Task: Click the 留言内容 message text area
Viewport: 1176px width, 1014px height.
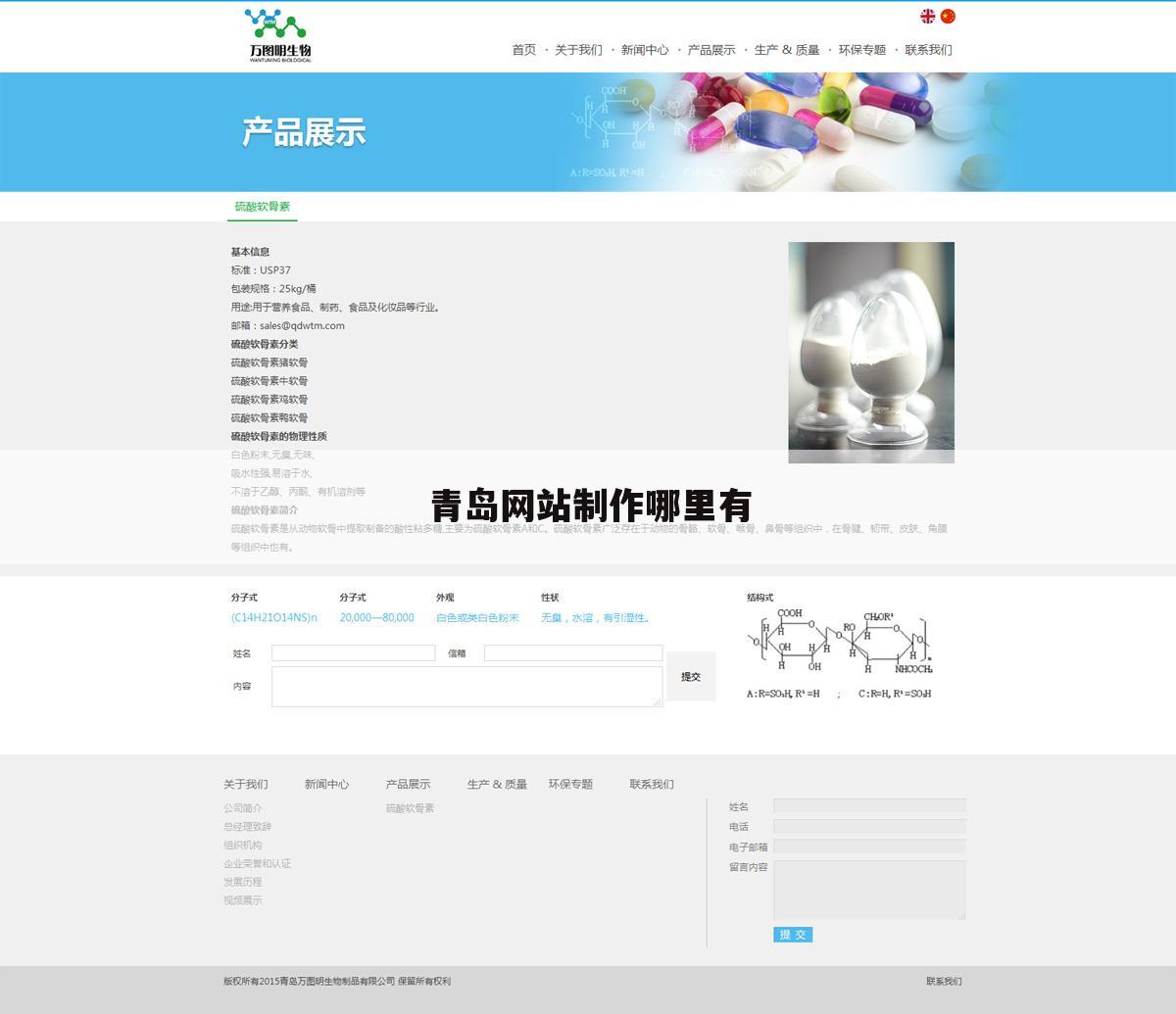Action: [868, 889]
